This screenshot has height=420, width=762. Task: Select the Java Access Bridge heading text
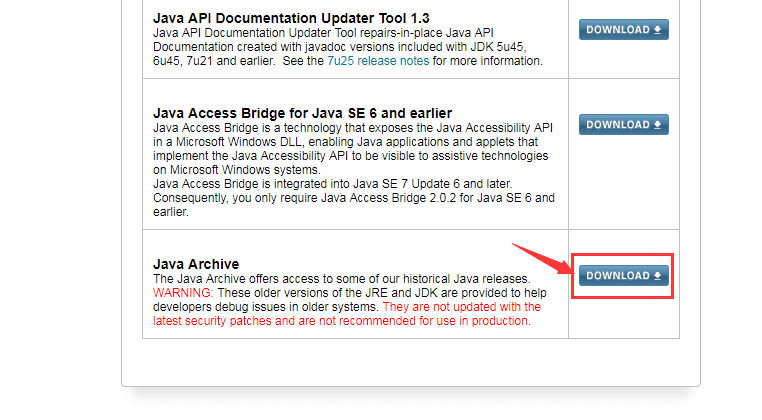tap(302, 113)
